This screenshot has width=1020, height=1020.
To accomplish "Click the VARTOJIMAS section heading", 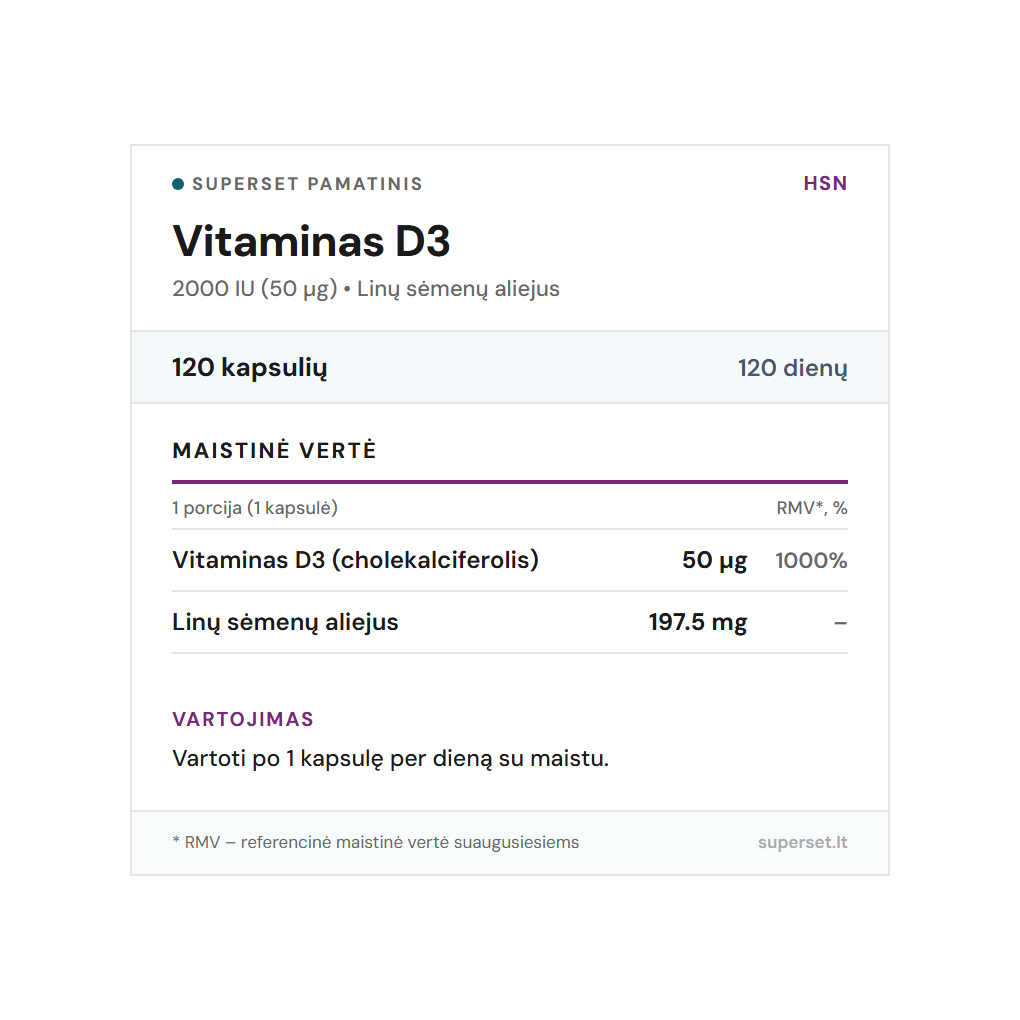I will pos(243,719).
